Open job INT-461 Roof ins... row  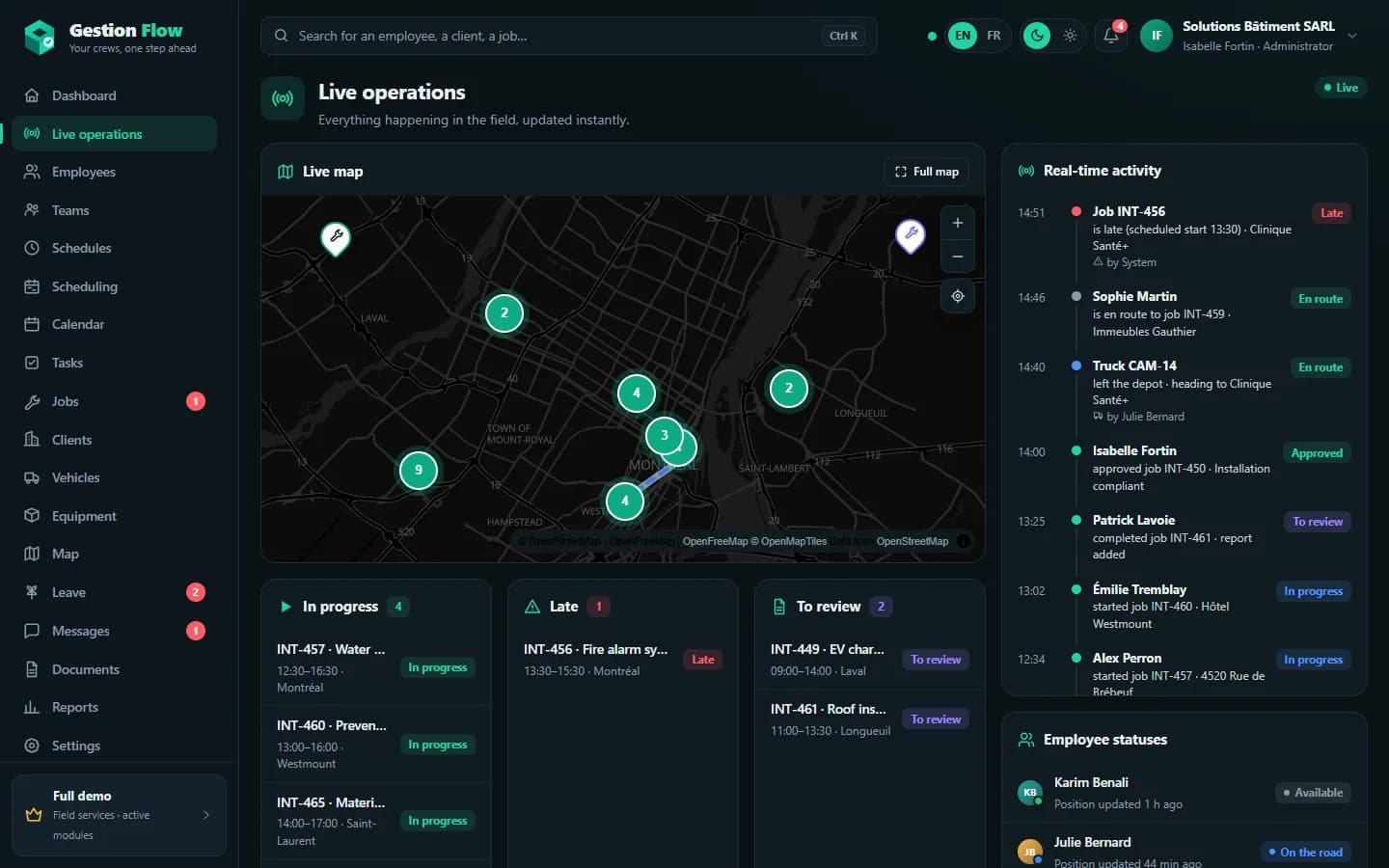click(x=869, y=719)
